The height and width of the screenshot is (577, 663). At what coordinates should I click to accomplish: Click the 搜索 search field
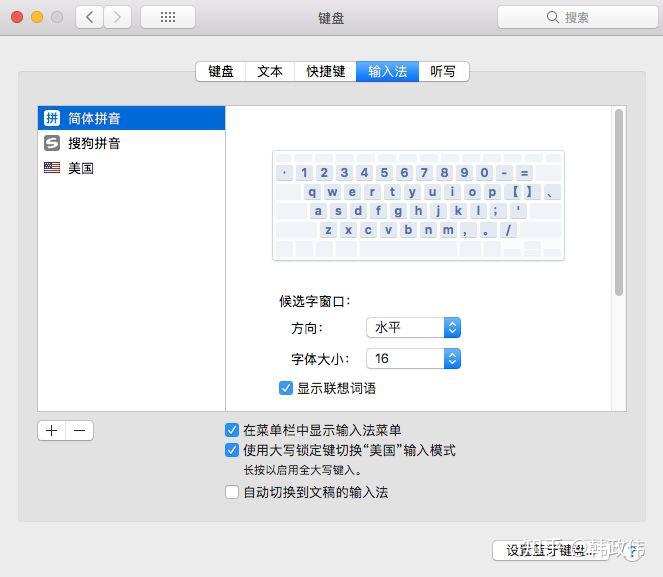tap(578, 17)
